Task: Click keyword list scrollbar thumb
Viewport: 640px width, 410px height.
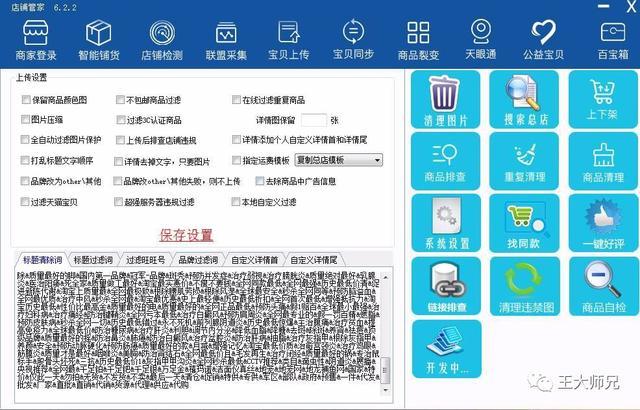Action: (385, 370)
